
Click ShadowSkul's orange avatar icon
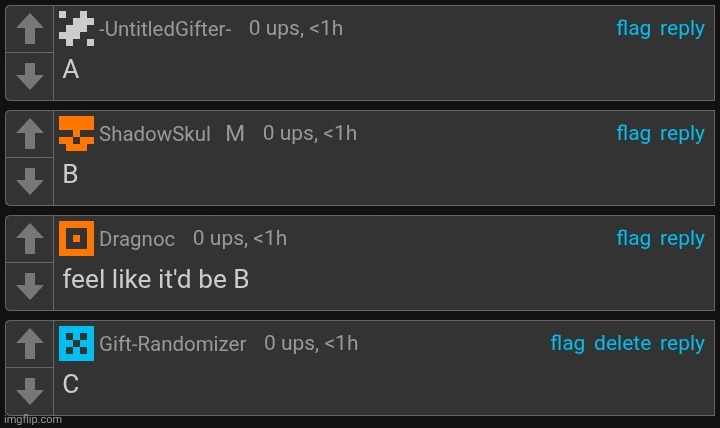tap(77, 133)
